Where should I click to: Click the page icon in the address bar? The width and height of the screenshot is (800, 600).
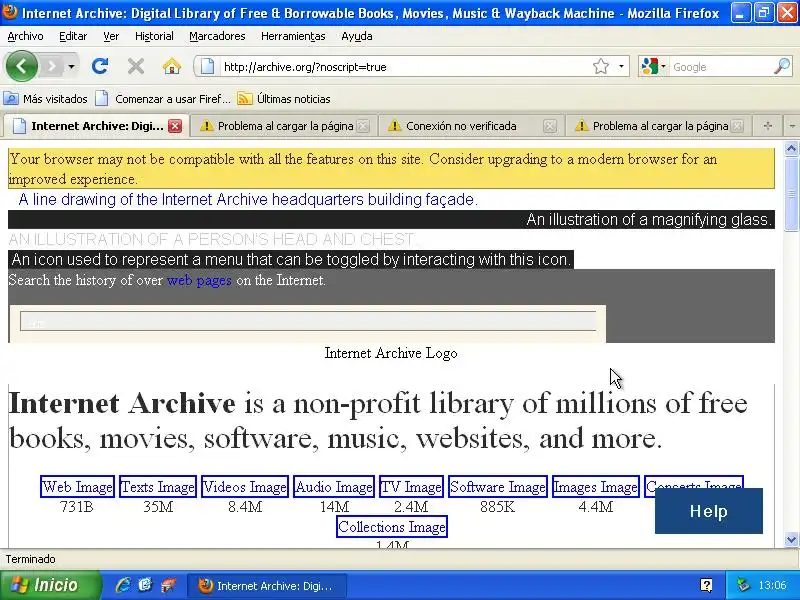[x=207, y=66]
